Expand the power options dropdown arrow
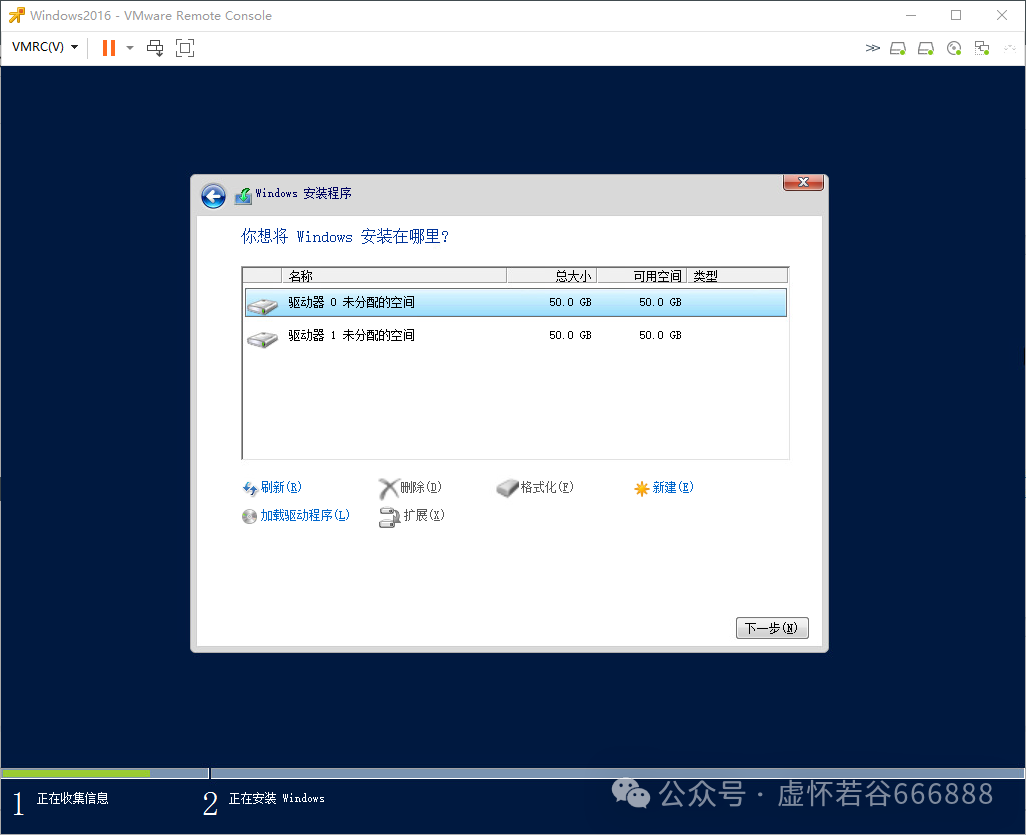This screenshot has width=1026, height=835. pos(130,48)
